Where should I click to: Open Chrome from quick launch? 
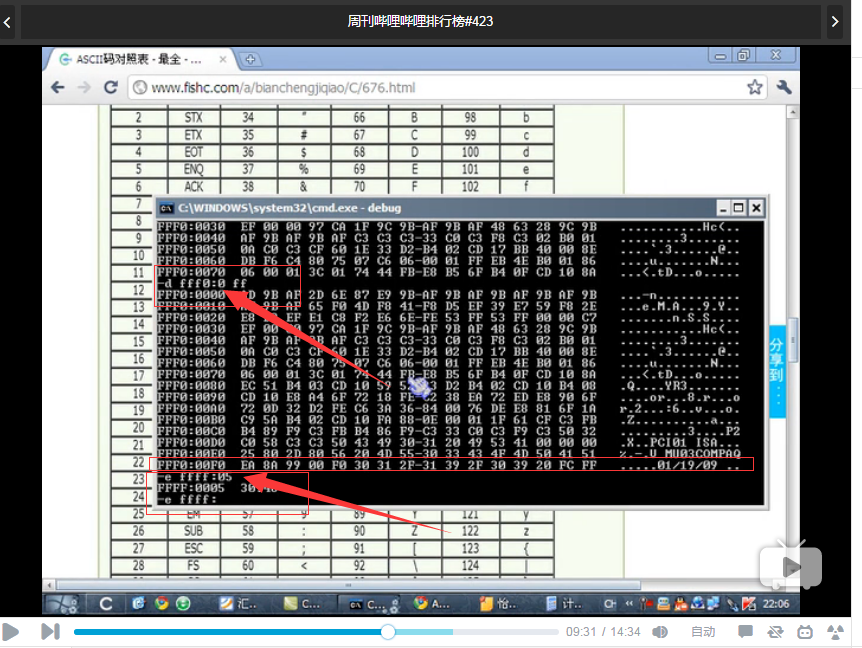tap(161, 603)
